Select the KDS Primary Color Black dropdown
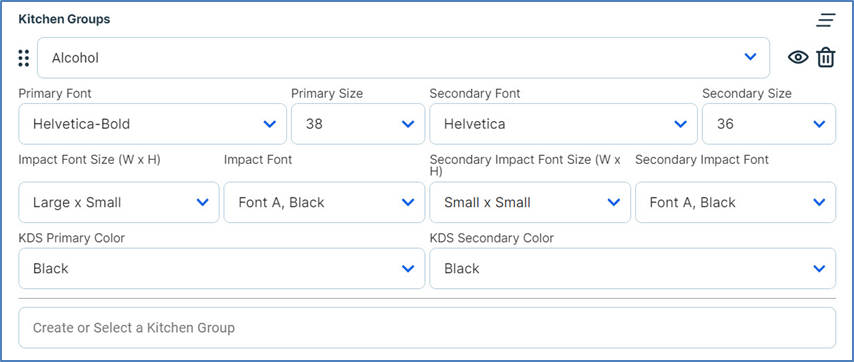The width and height of the screenshot is (854, 362). [222, 268]
